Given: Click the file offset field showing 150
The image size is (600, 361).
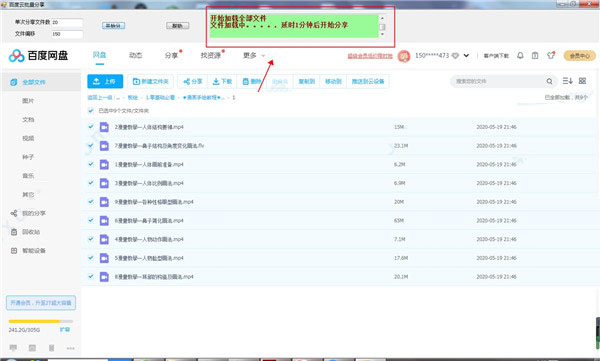Looking at the screenshot, I should click(67, 34).
